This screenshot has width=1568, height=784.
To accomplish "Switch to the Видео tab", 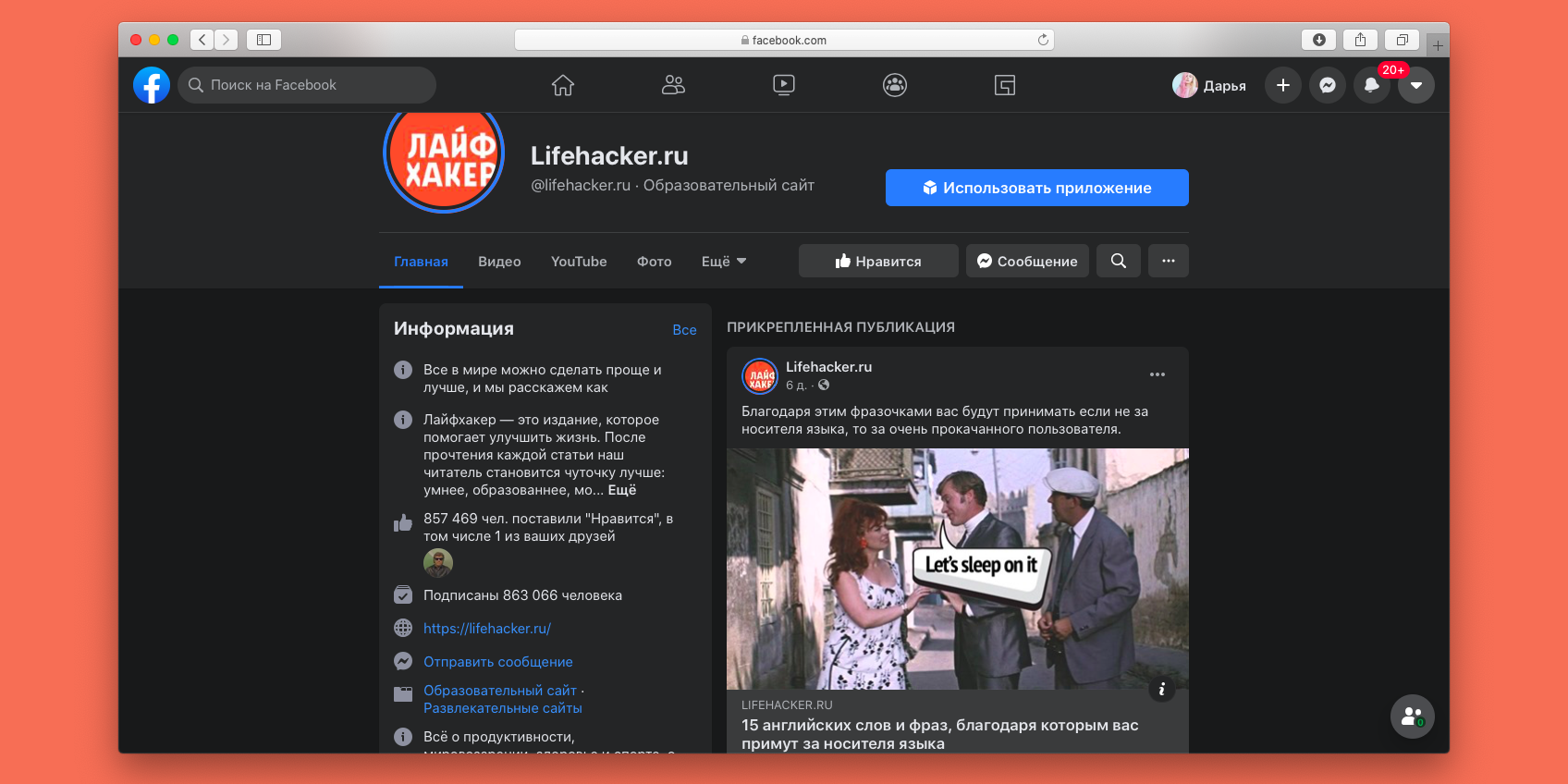I will (499, 262).
